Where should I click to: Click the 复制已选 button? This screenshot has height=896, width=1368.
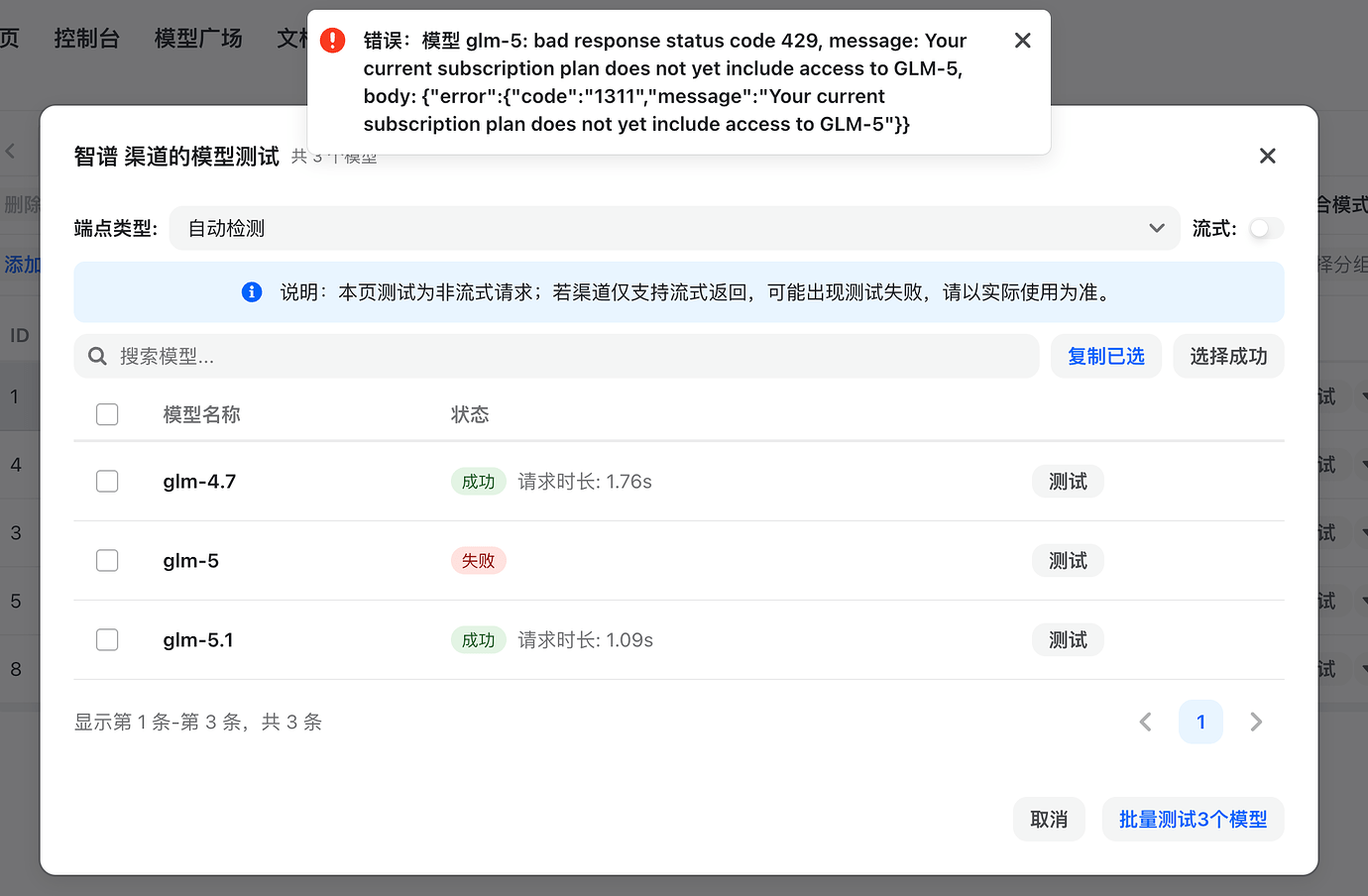coord(1106,356)
